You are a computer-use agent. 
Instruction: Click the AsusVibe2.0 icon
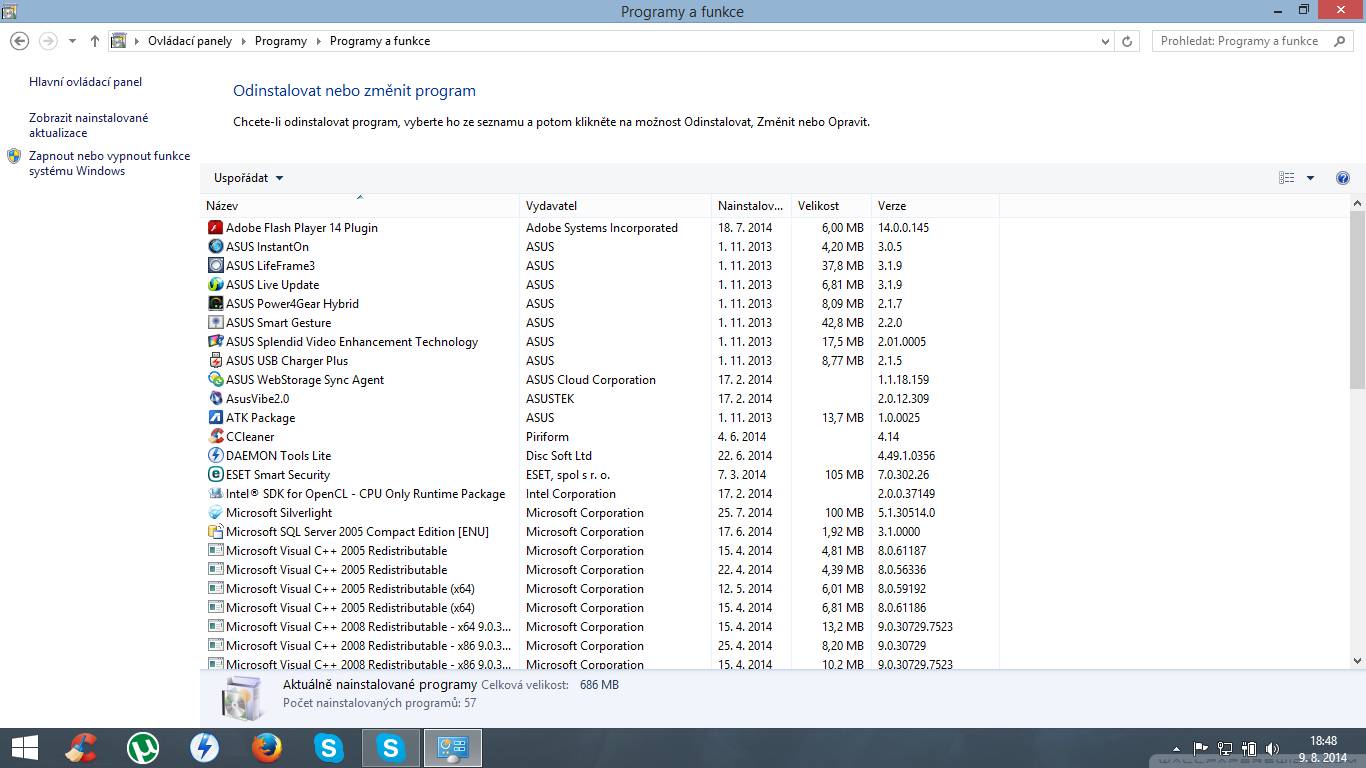click(215, 399)
